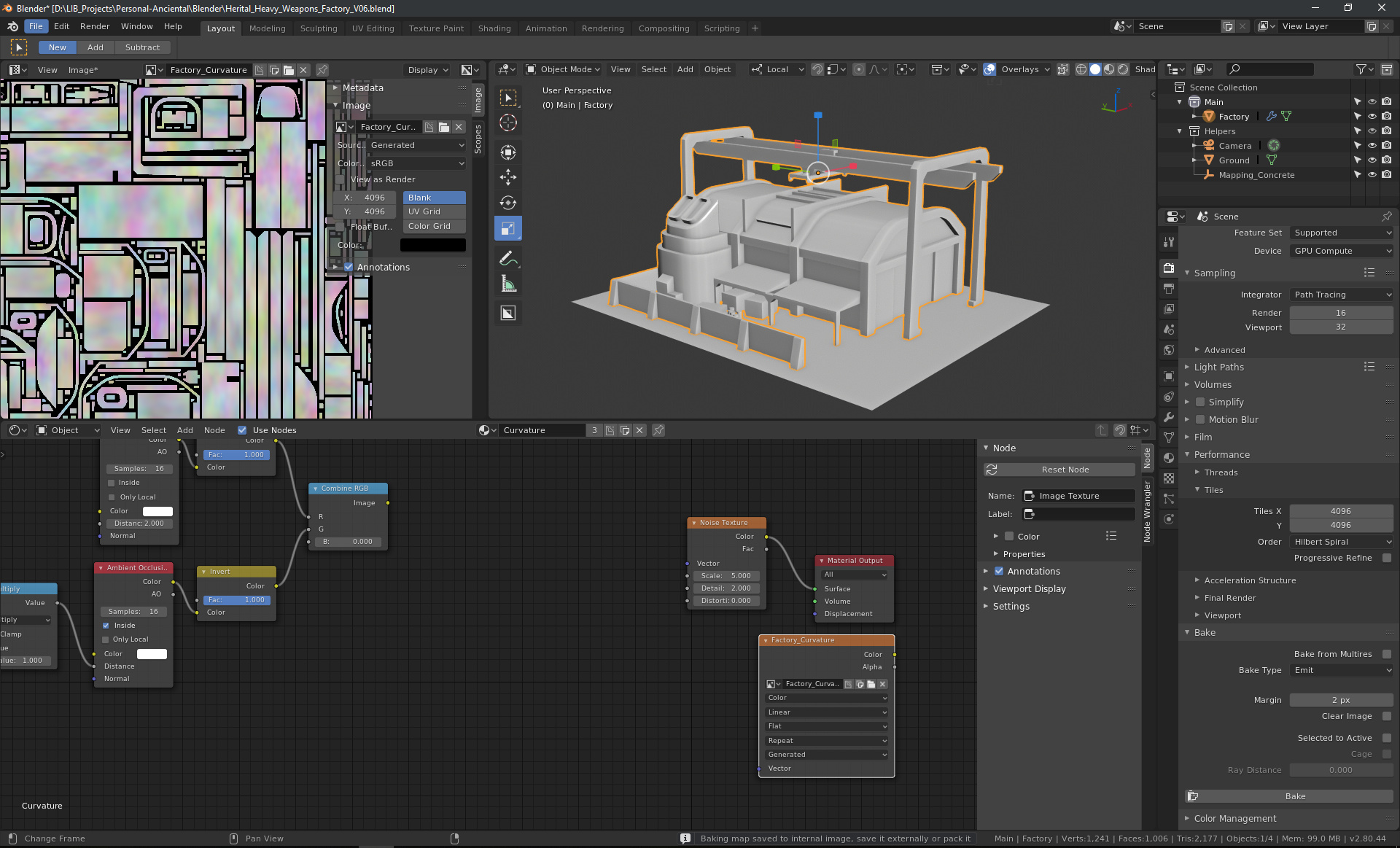
Task: Click the Bake from Multires checkbox
Action: coord(1385,654)
